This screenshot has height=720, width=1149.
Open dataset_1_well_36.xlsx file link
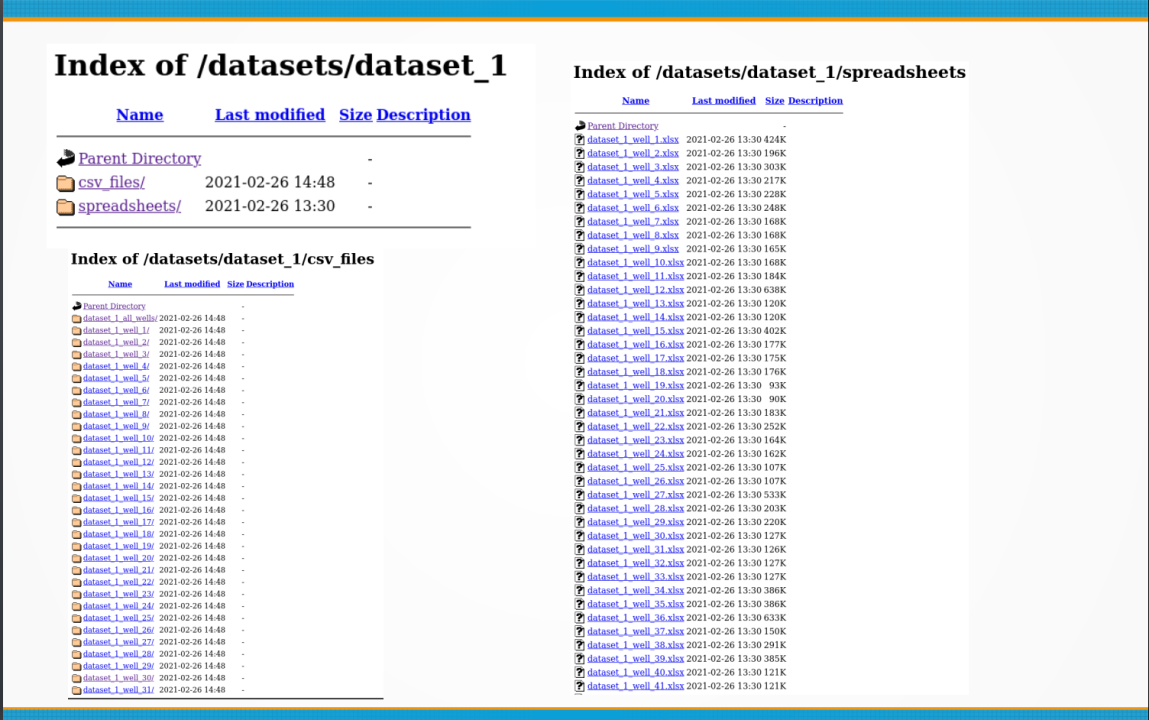click(635, 618)
